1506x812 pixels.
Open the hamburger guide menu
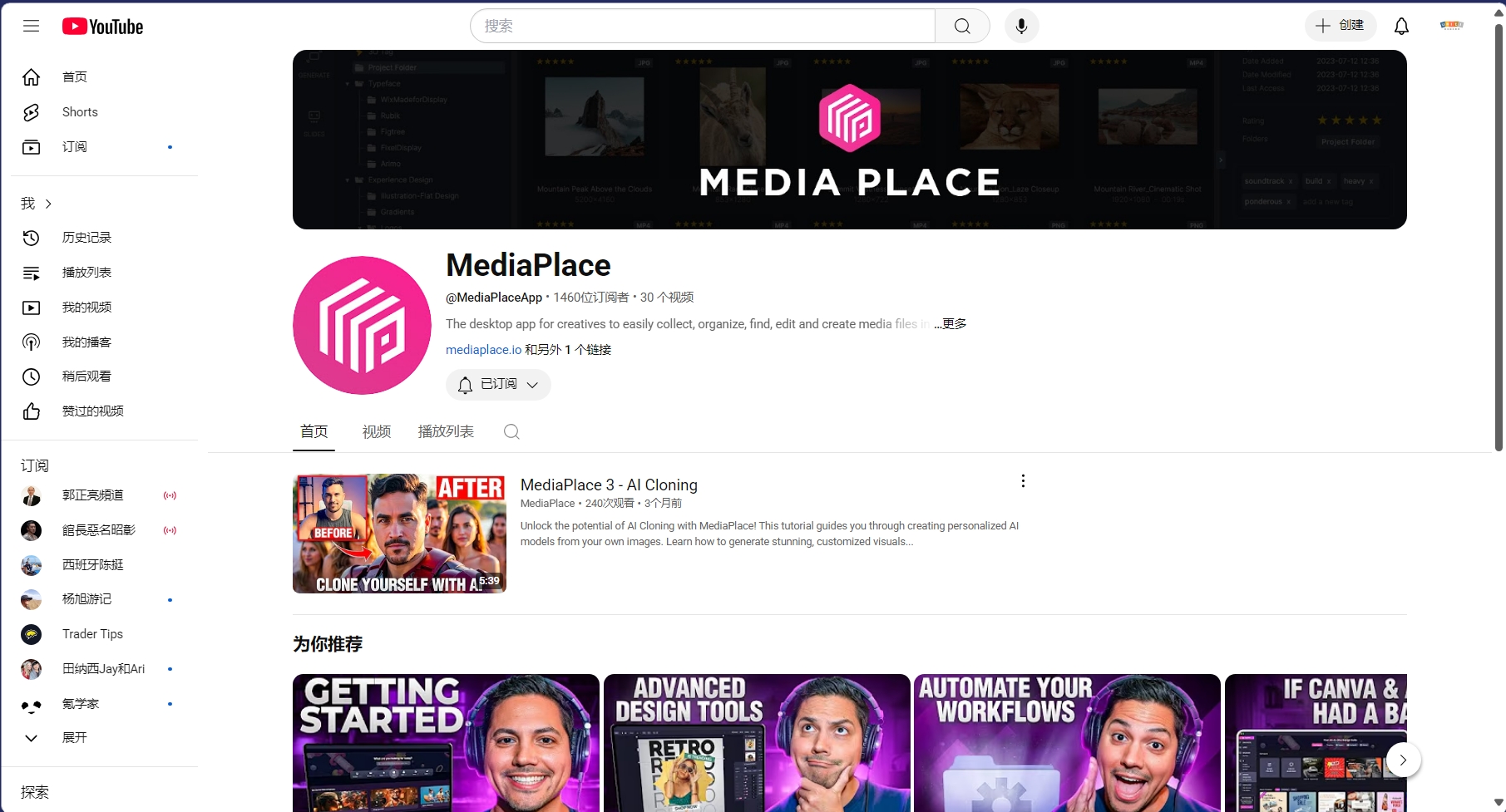click(31, 26)
